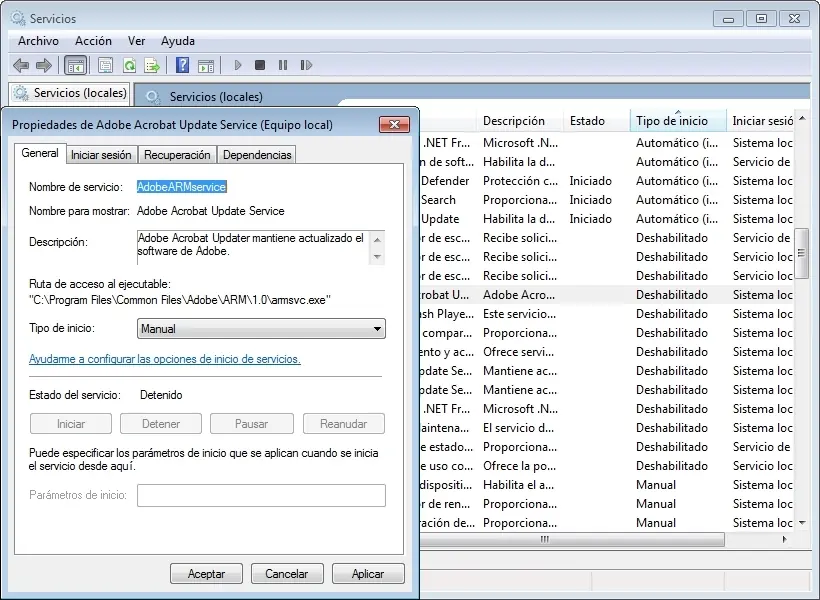Open the Ver menu
The width and height of the screenshot is (820, 600).
click(136, 41)
